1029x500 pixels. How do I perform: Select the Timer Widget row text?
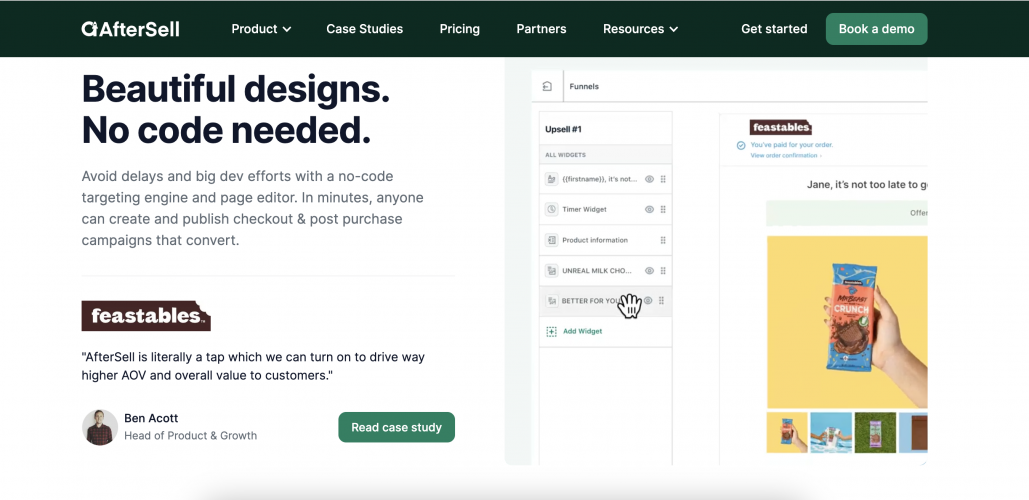coord(584,209)
